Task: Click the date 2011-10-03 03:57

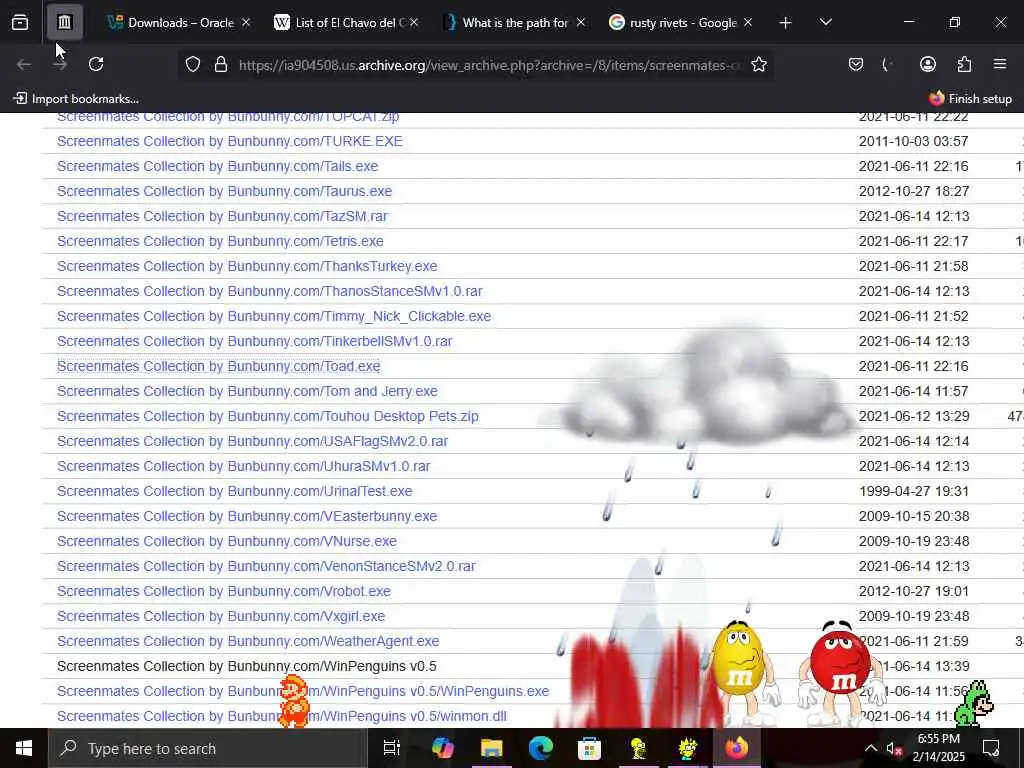Action: [x=914, y=141]
